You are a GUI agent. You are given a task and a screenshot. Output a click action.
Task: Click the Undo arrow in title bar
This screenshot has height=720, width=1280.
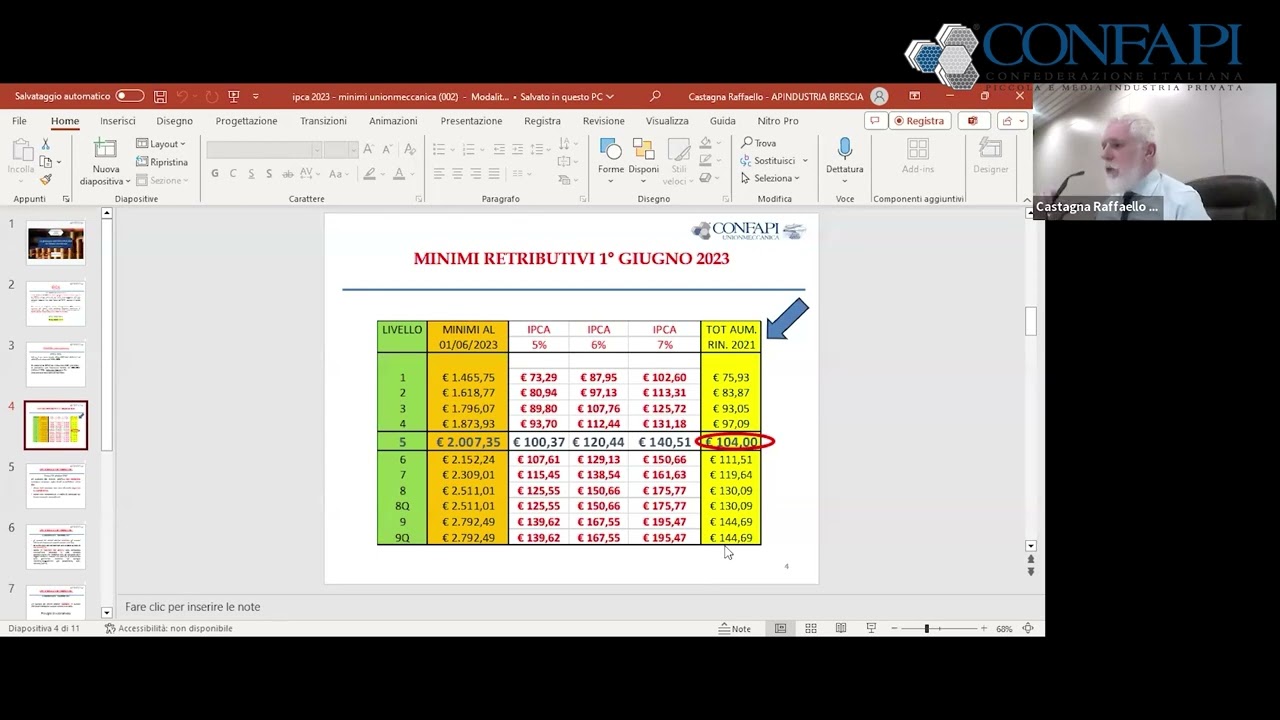tap(182, 96)
